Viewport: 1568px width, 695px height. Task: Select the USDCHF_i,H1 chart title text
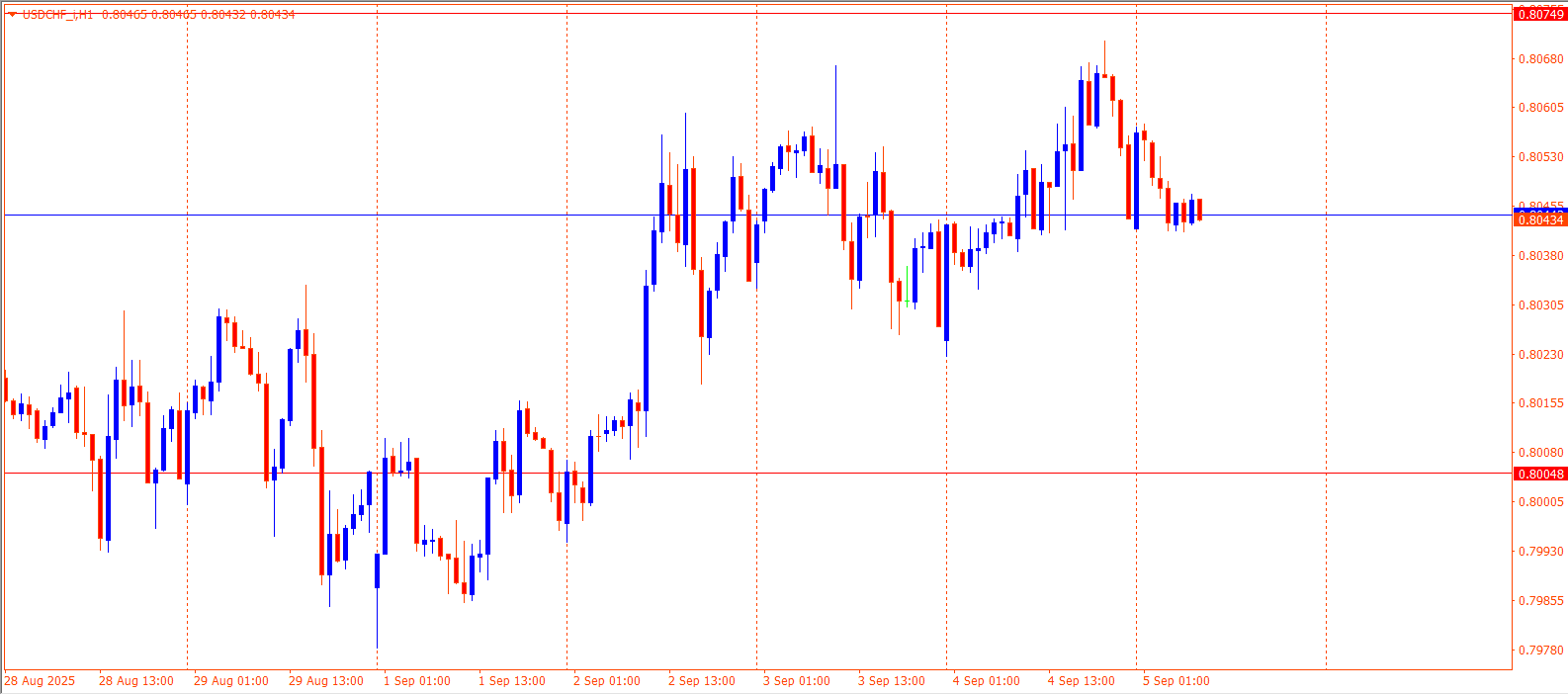[x=57, y=15]
